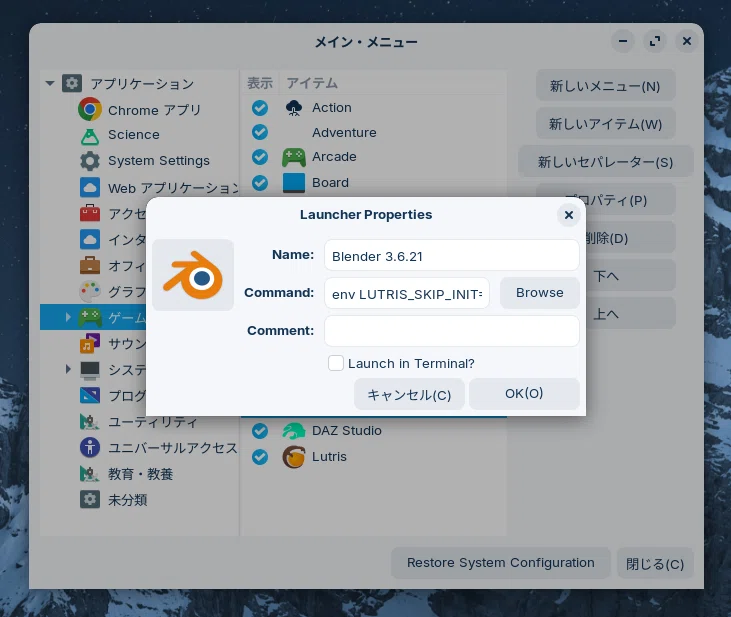This screenshot has height=617, width=731.
Task: Close the Launcher Properties dialog
Action: (568, 215)
